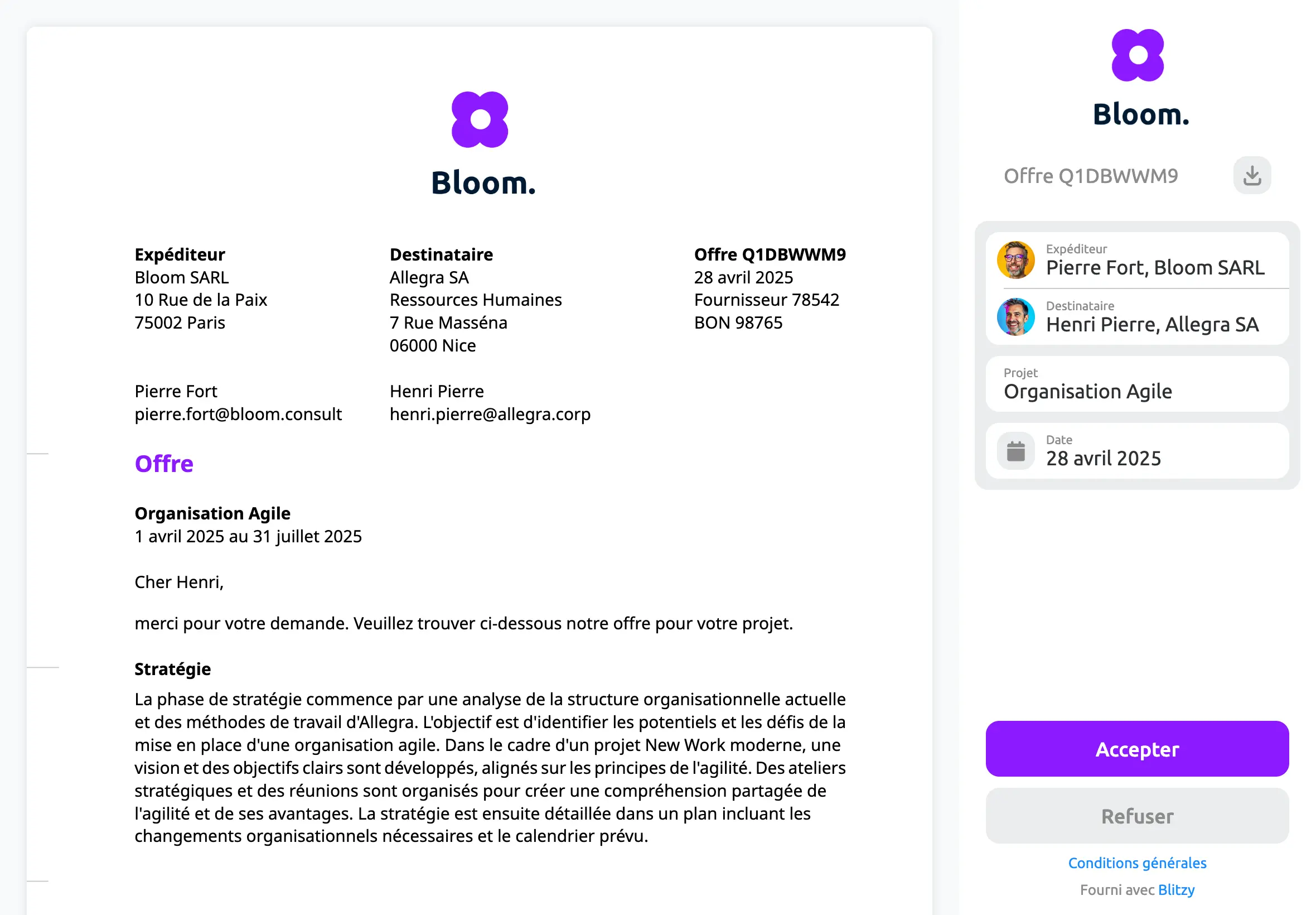Decline the offer with Refuser button
This screenshot has height=915, width=1316.
tap(1136, 816)
